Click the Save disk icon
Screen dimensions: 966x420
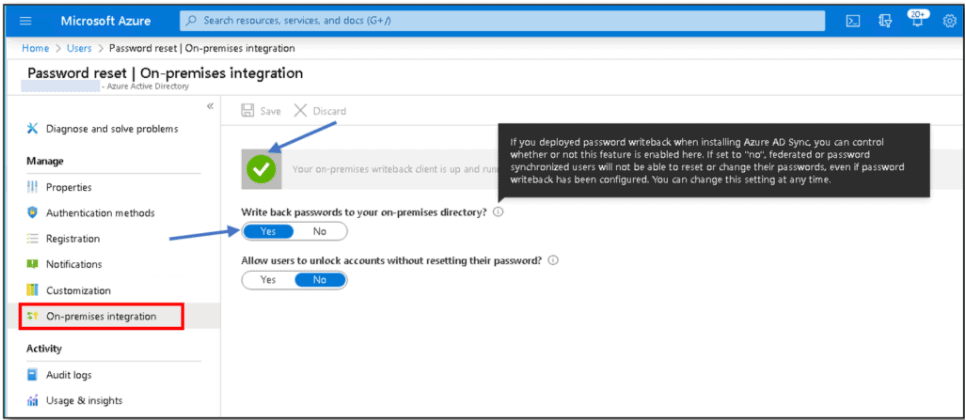248,111
